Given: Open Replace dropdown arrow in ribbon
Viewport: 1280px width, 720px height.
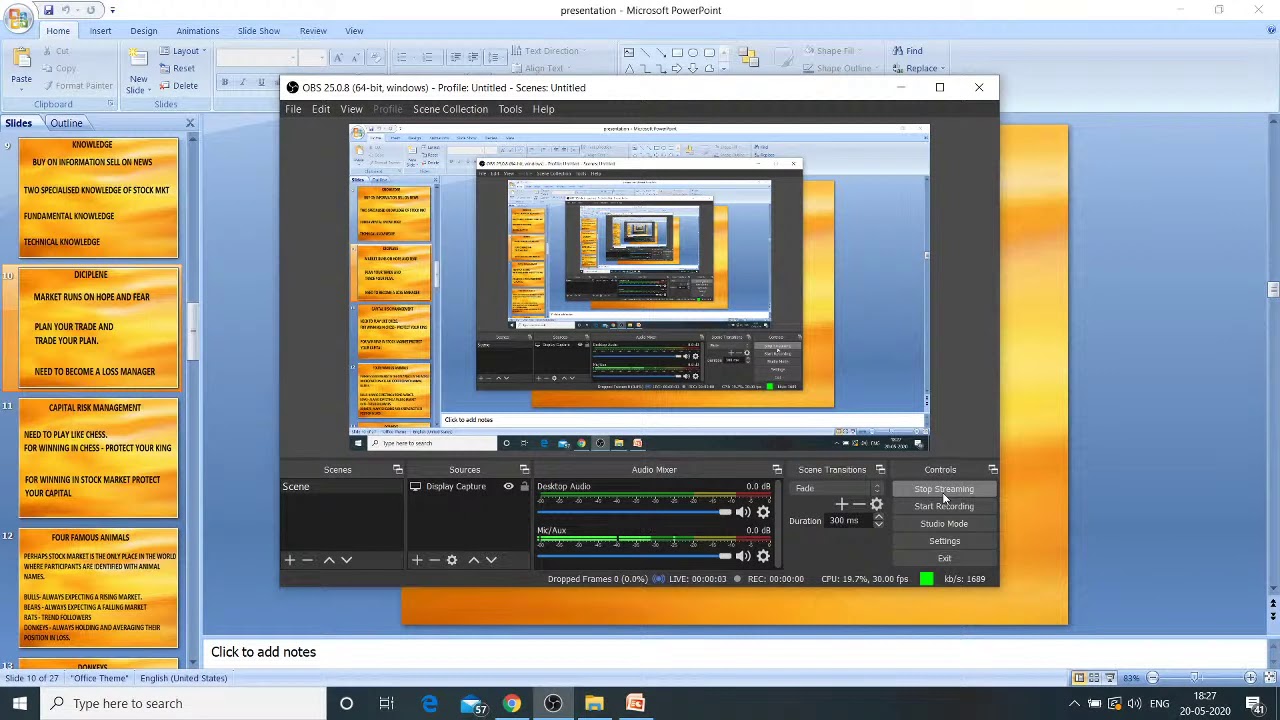Looking at the screenshot, I should [x=942, y=69].
